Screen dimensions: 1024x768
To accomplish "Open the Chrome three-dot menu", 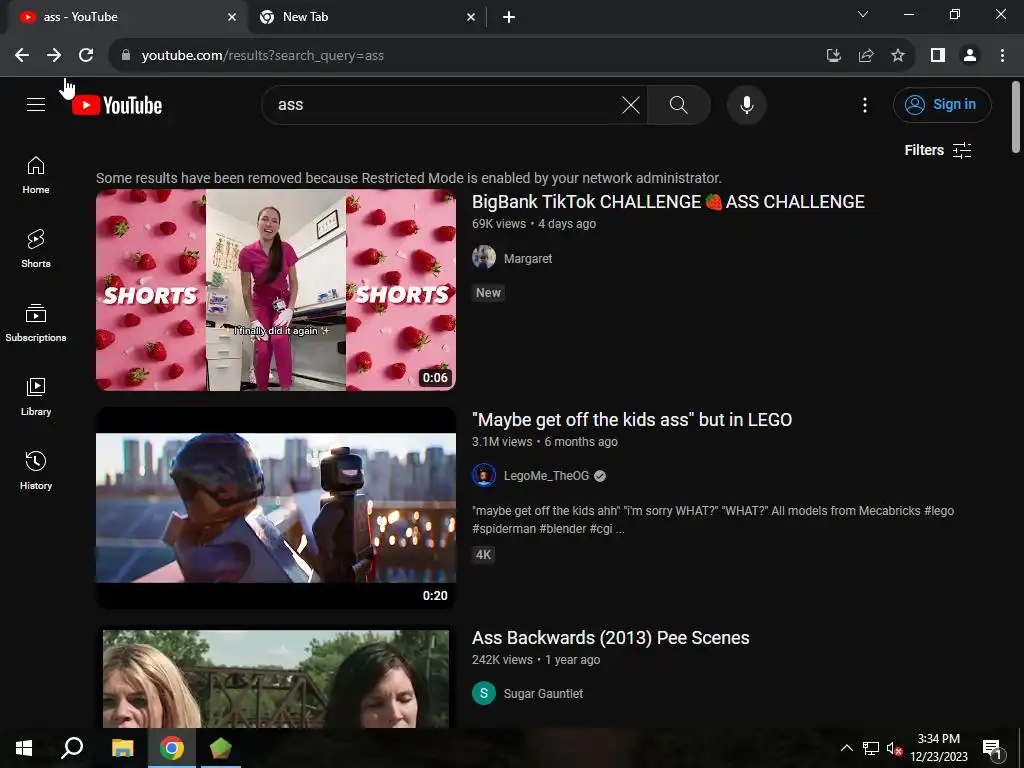I will (1002, 56).
